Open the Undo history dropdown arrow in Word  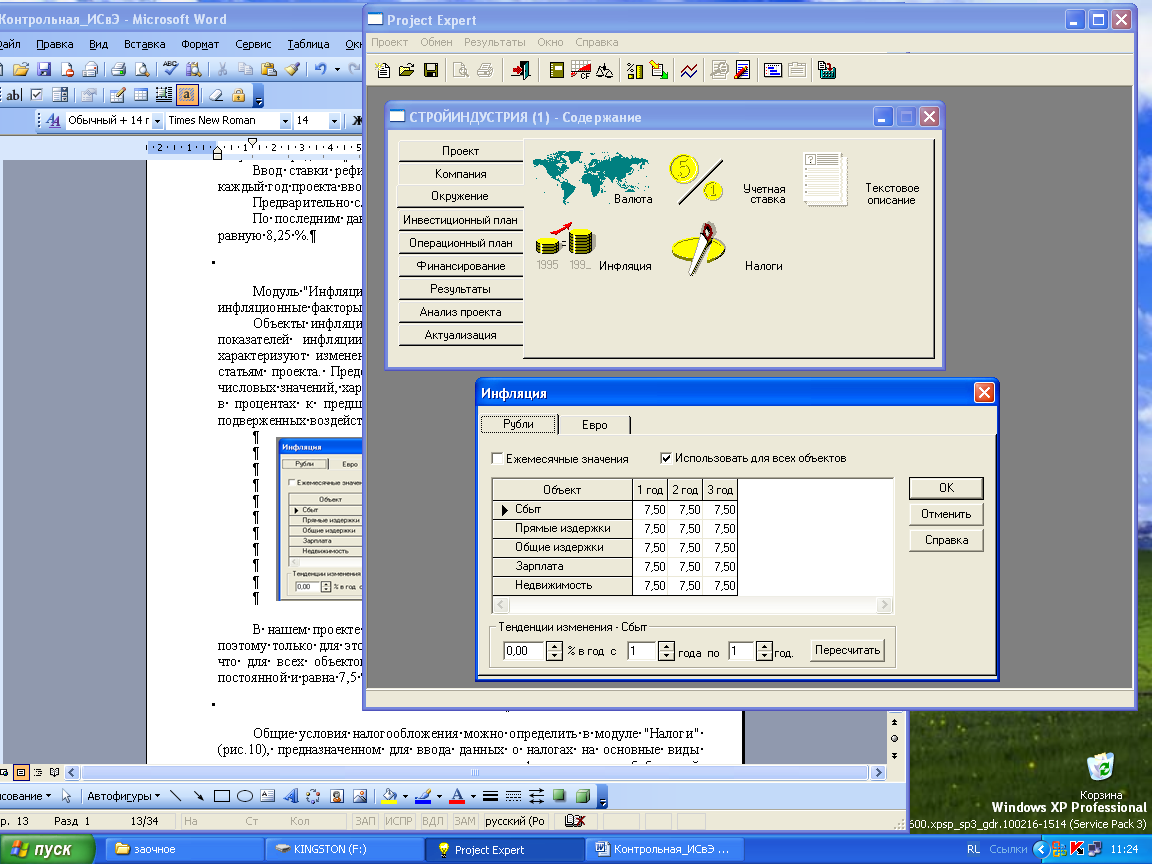tap(337, 69)
